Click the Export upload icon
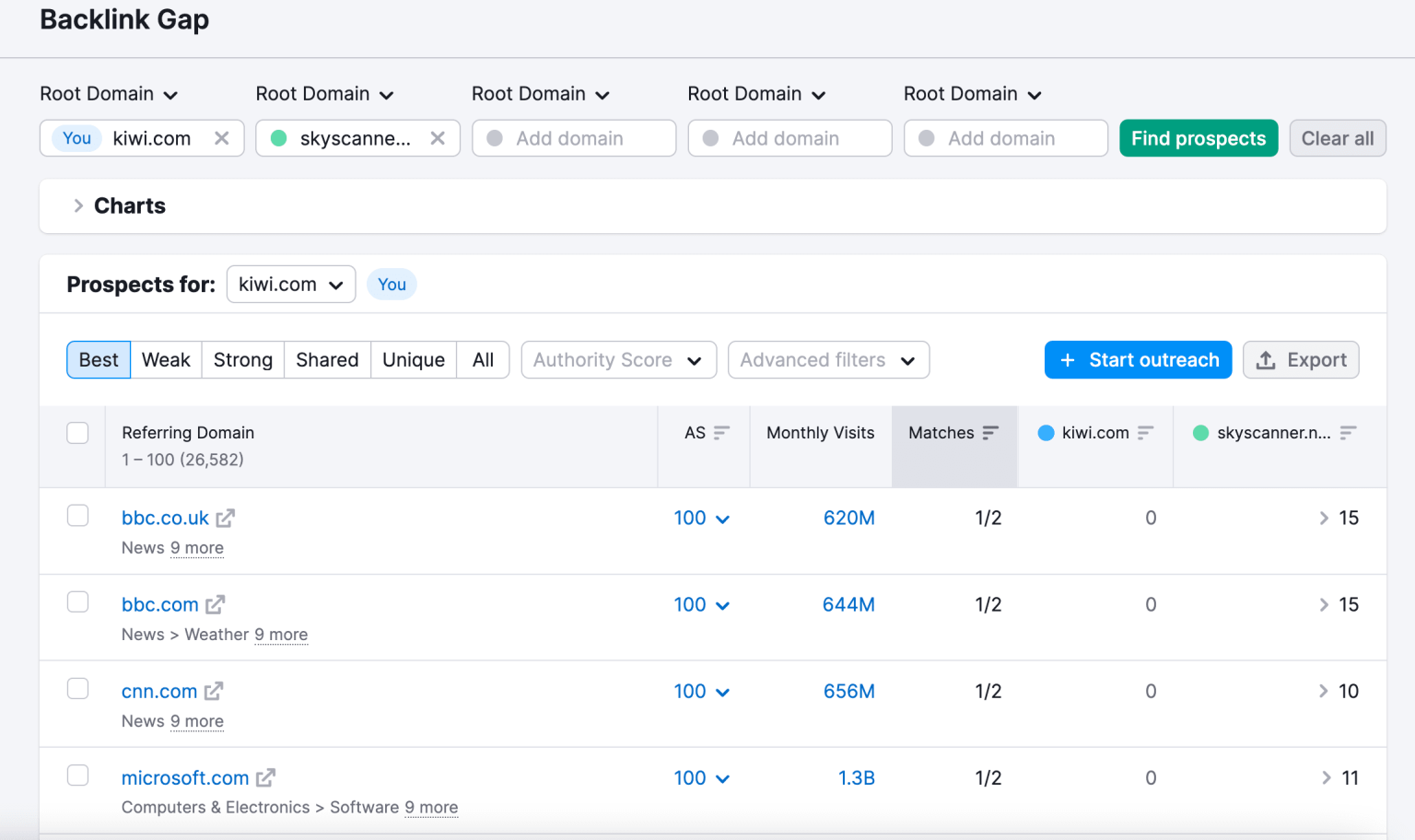The image size is (1415, 840). click(1268, 359)
